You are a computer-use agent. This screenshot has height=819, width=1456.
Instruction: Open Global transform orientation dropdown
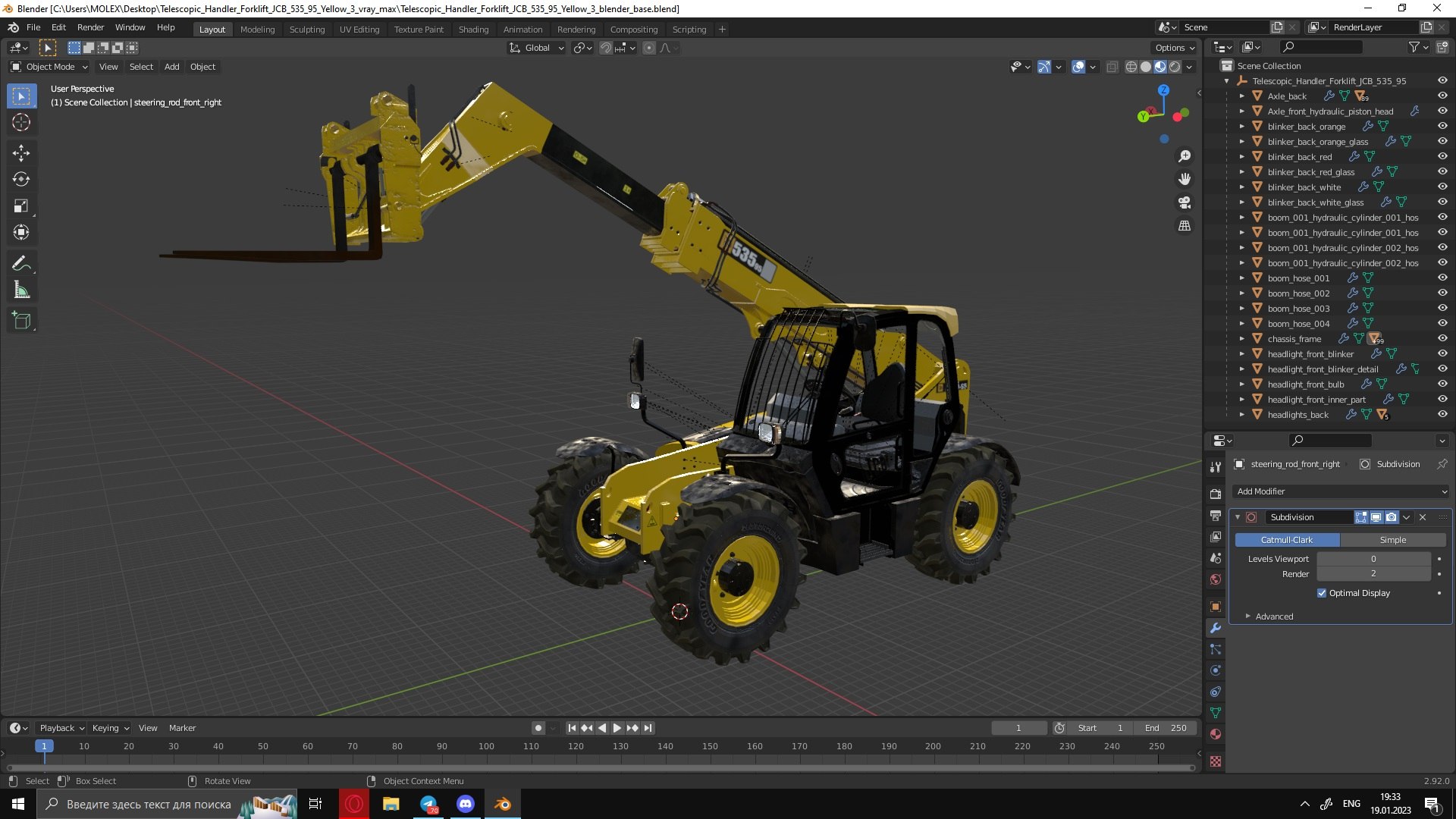(x=537, y=48)
